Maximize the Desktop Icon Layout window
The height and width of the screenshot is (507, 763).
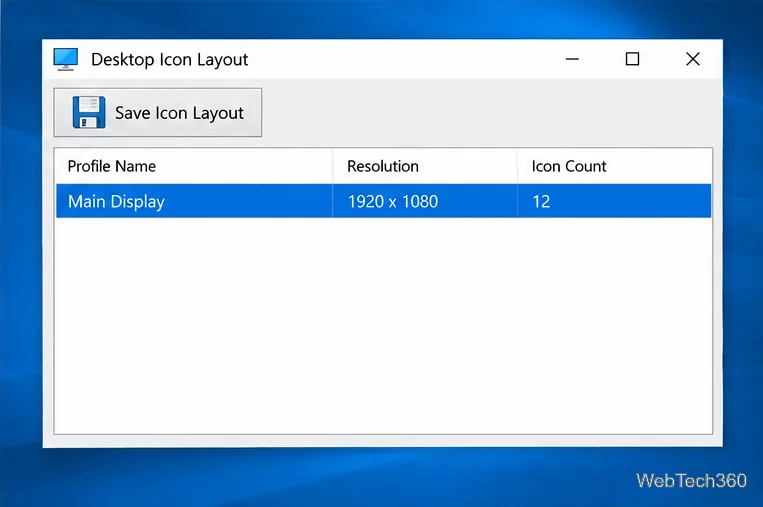click(x=632, y=59)
